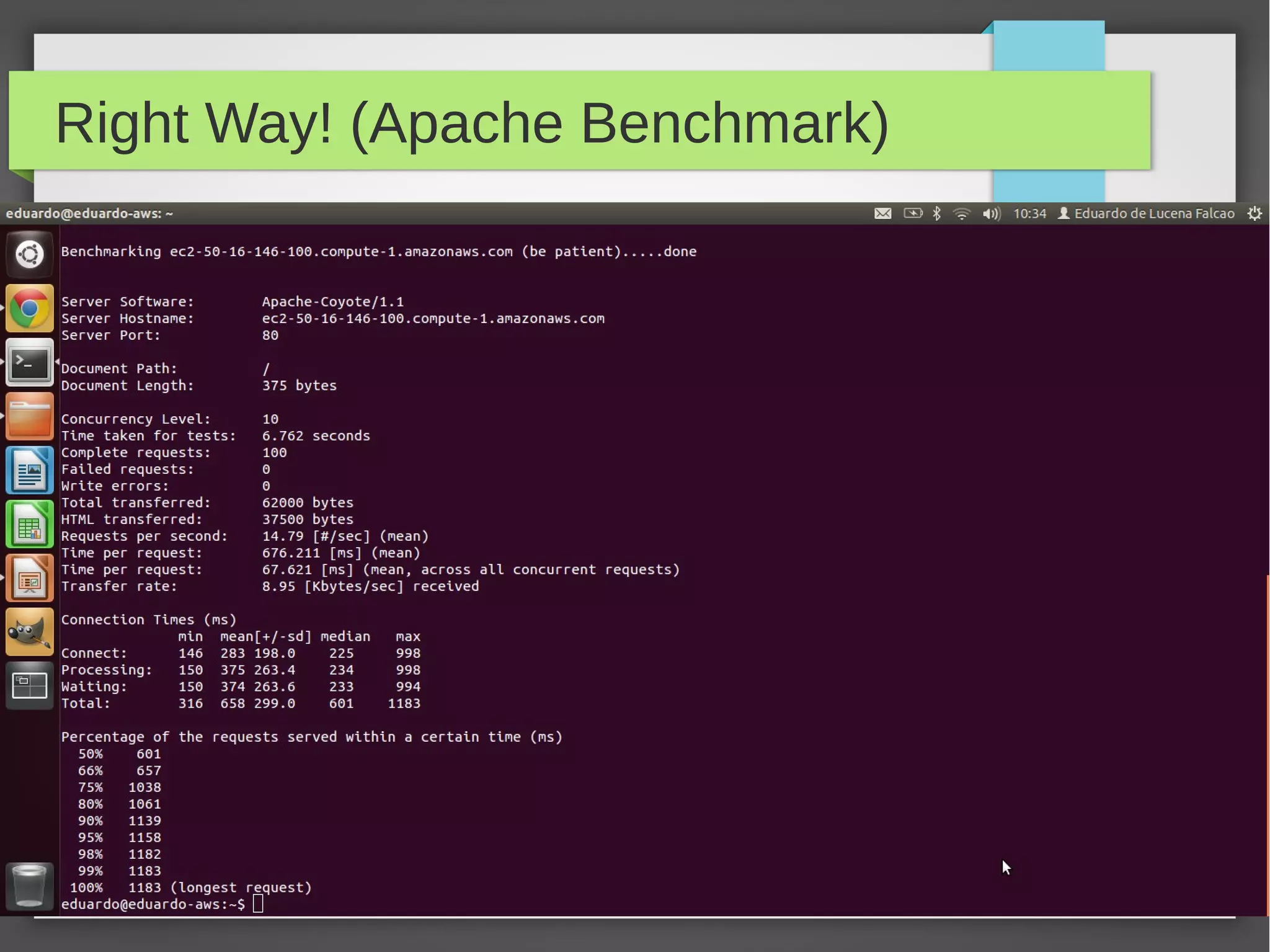Click the 'Percentage of the requests served' heading

pos(311,737)
